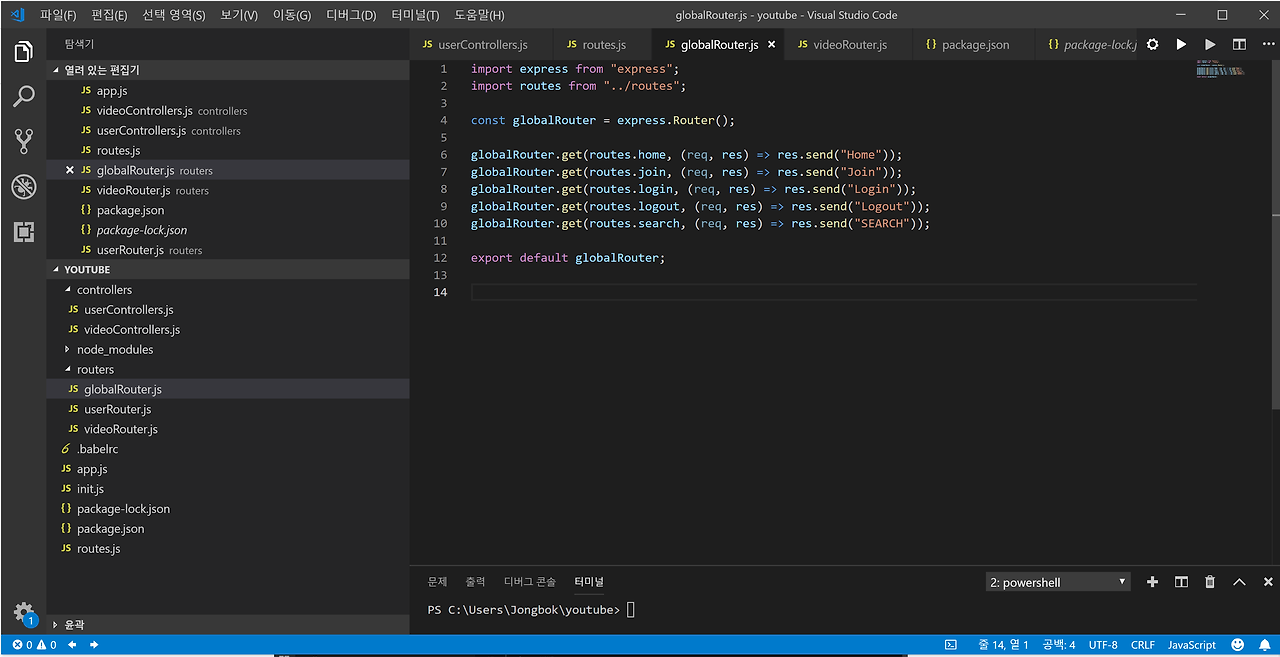Open the Debug view icon

pos(24,187)
